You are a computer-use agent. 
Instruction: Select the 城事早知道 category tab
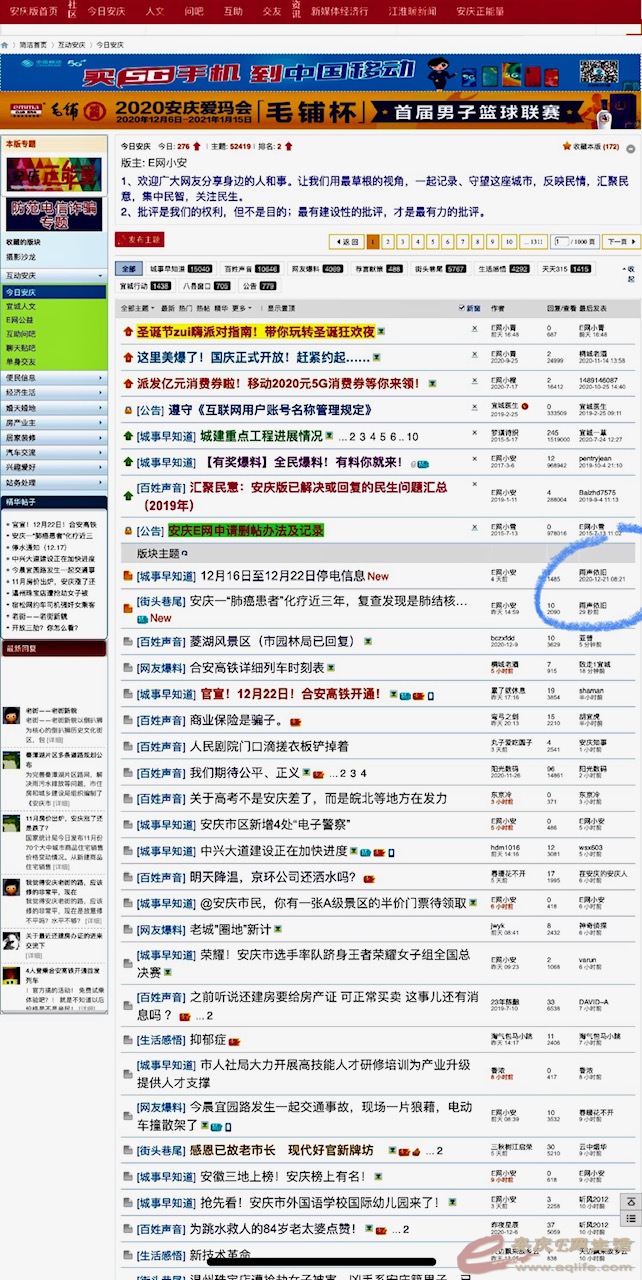coord(180,269)
